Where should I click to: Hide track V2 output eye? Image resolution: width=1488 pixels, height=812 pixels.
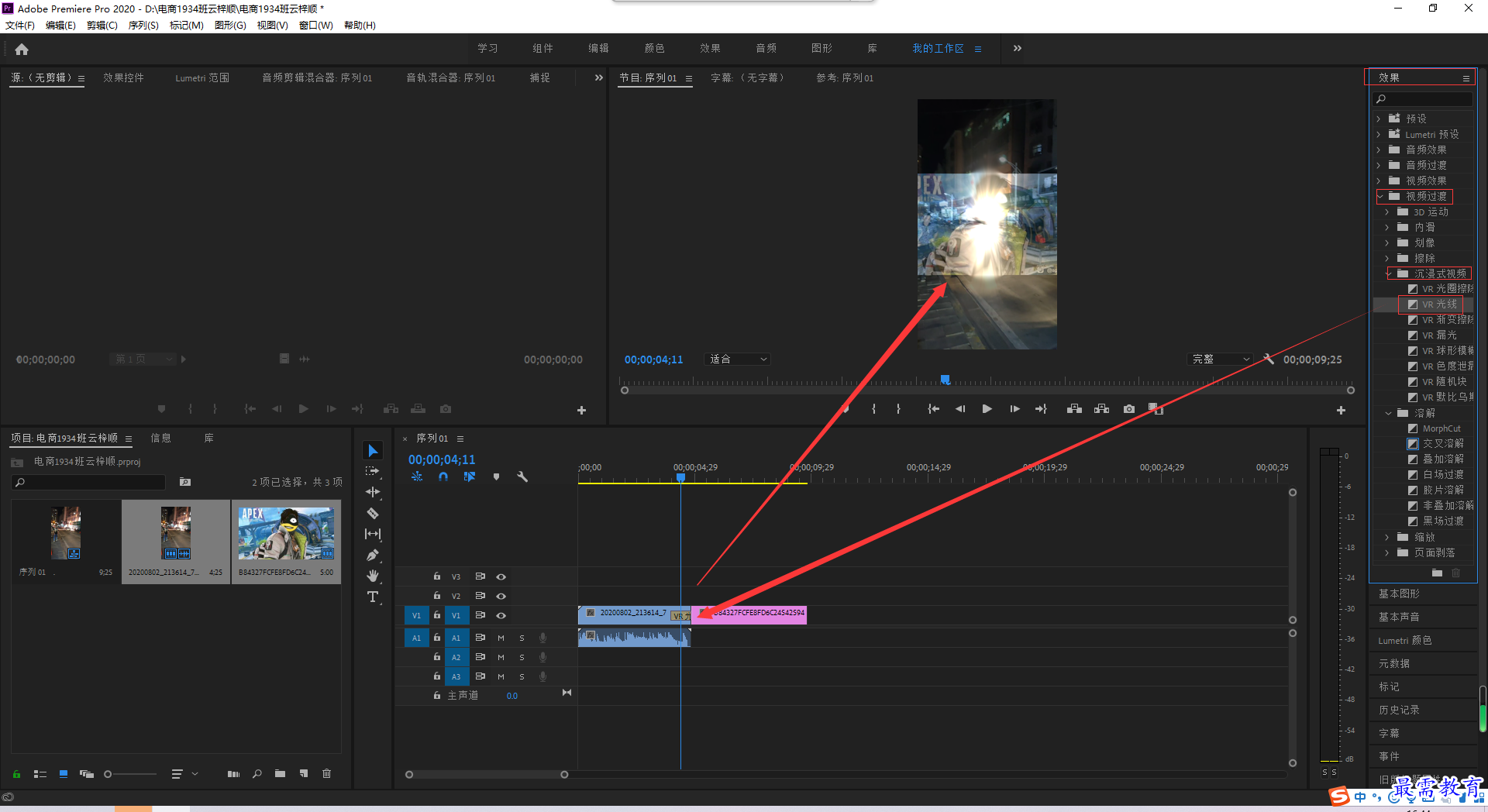[501, 596]
